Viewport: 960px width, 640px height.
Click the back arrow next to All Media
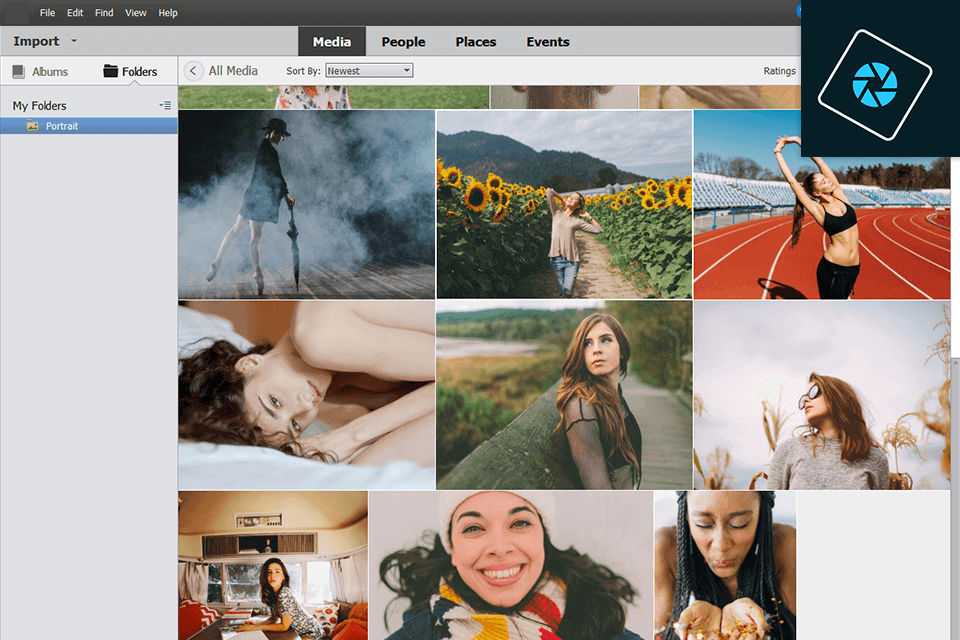pos(193,71)
